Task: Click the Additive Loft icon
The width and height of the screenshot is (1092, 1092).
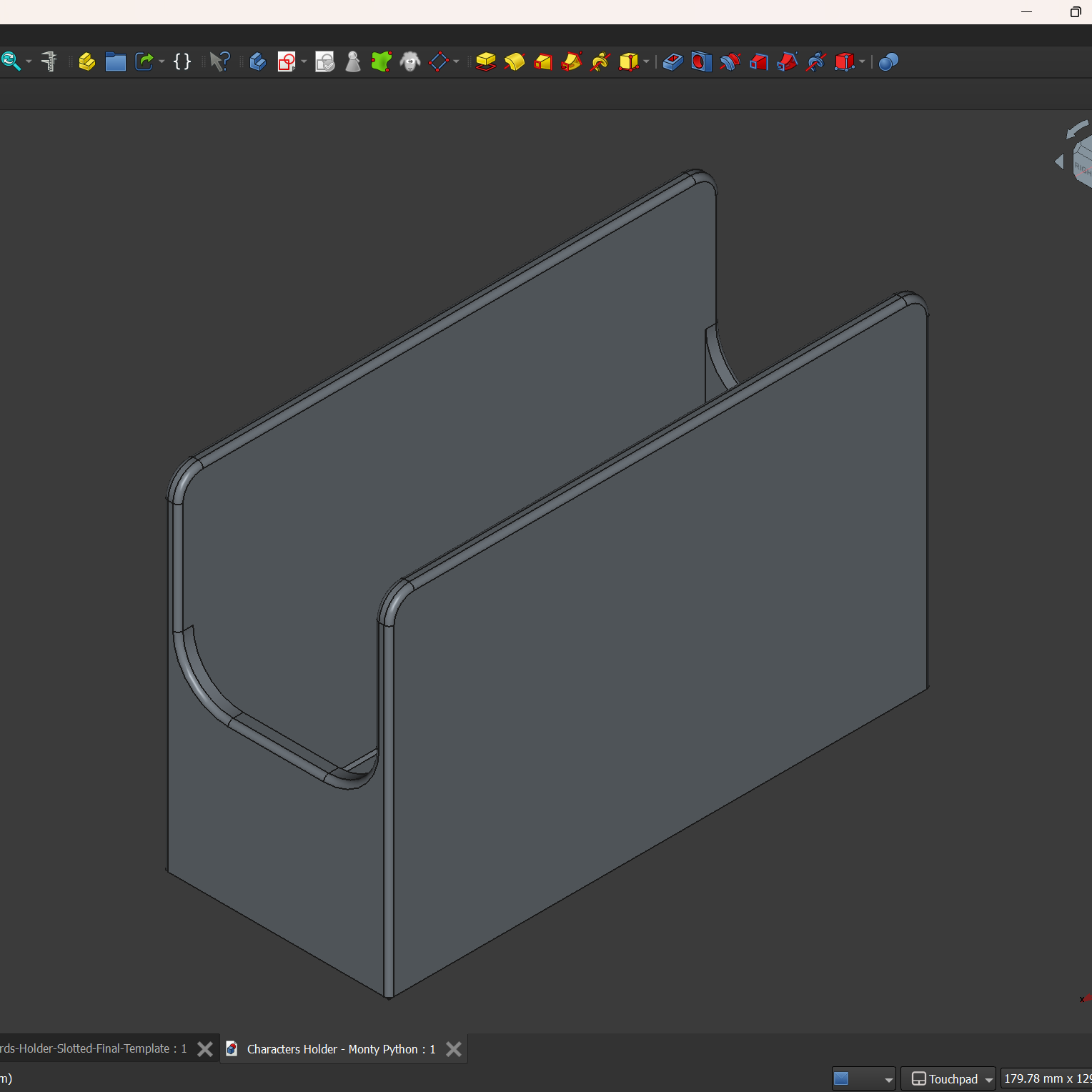Action: tap(543, 62)
